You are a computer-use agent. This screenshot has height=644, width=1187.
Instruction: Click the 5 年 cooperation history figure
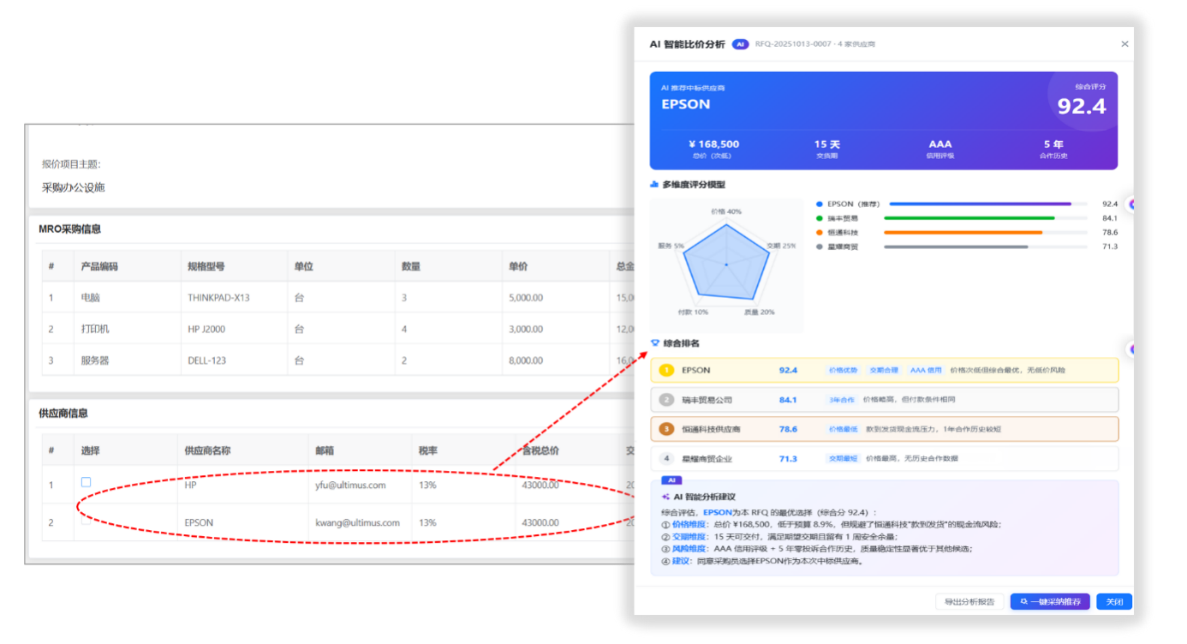tap(1053, 144)
